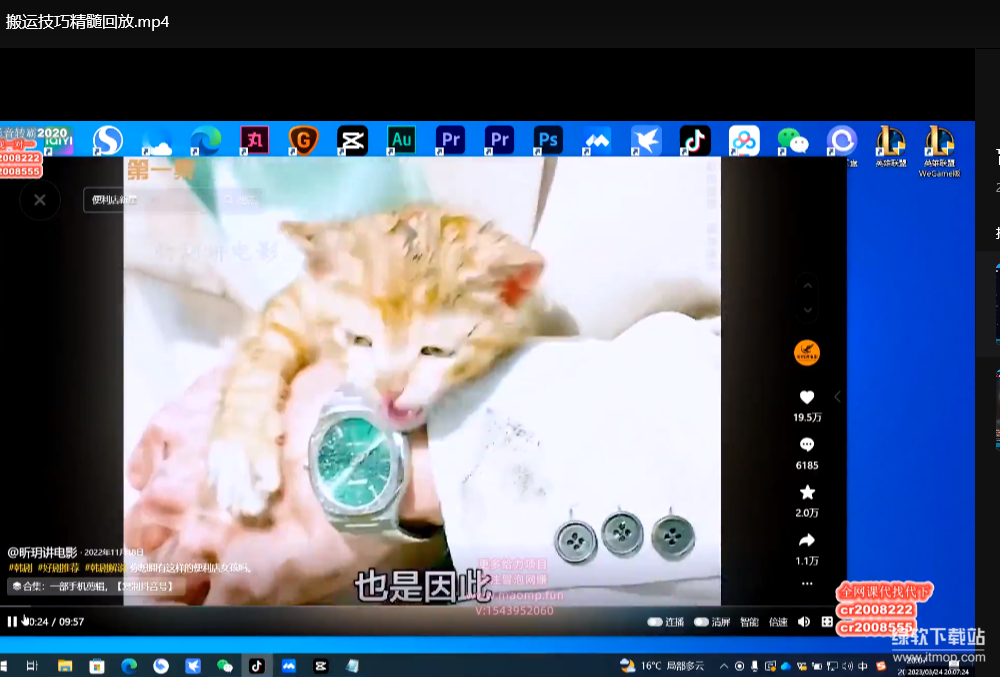This screenshot has width=1000, height=677.
Task: Open the Photoshop desktop shortcut
Action: pos(548,140)
